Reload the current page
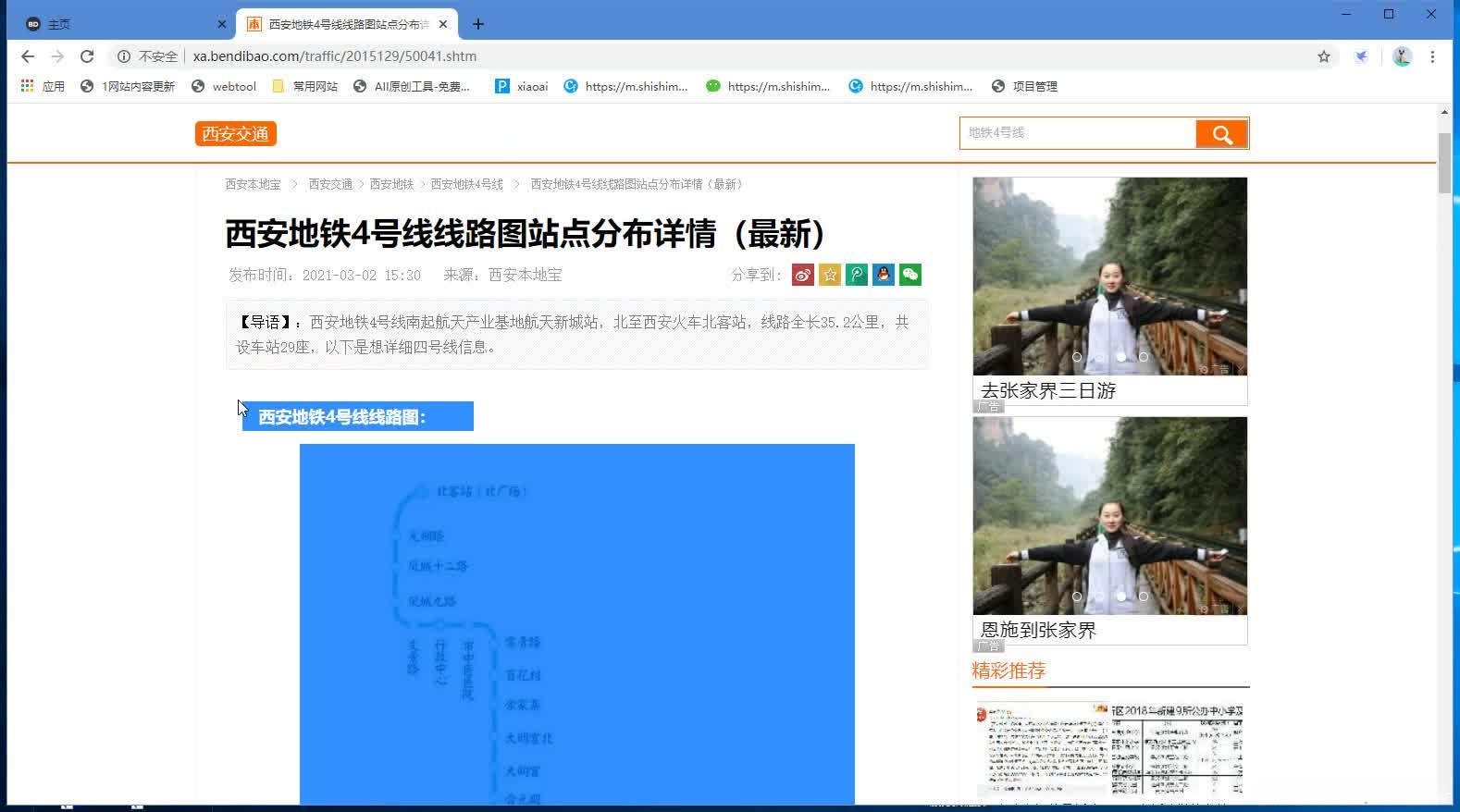The height and width of the screenshot is (812, 1460). (87, 56)
